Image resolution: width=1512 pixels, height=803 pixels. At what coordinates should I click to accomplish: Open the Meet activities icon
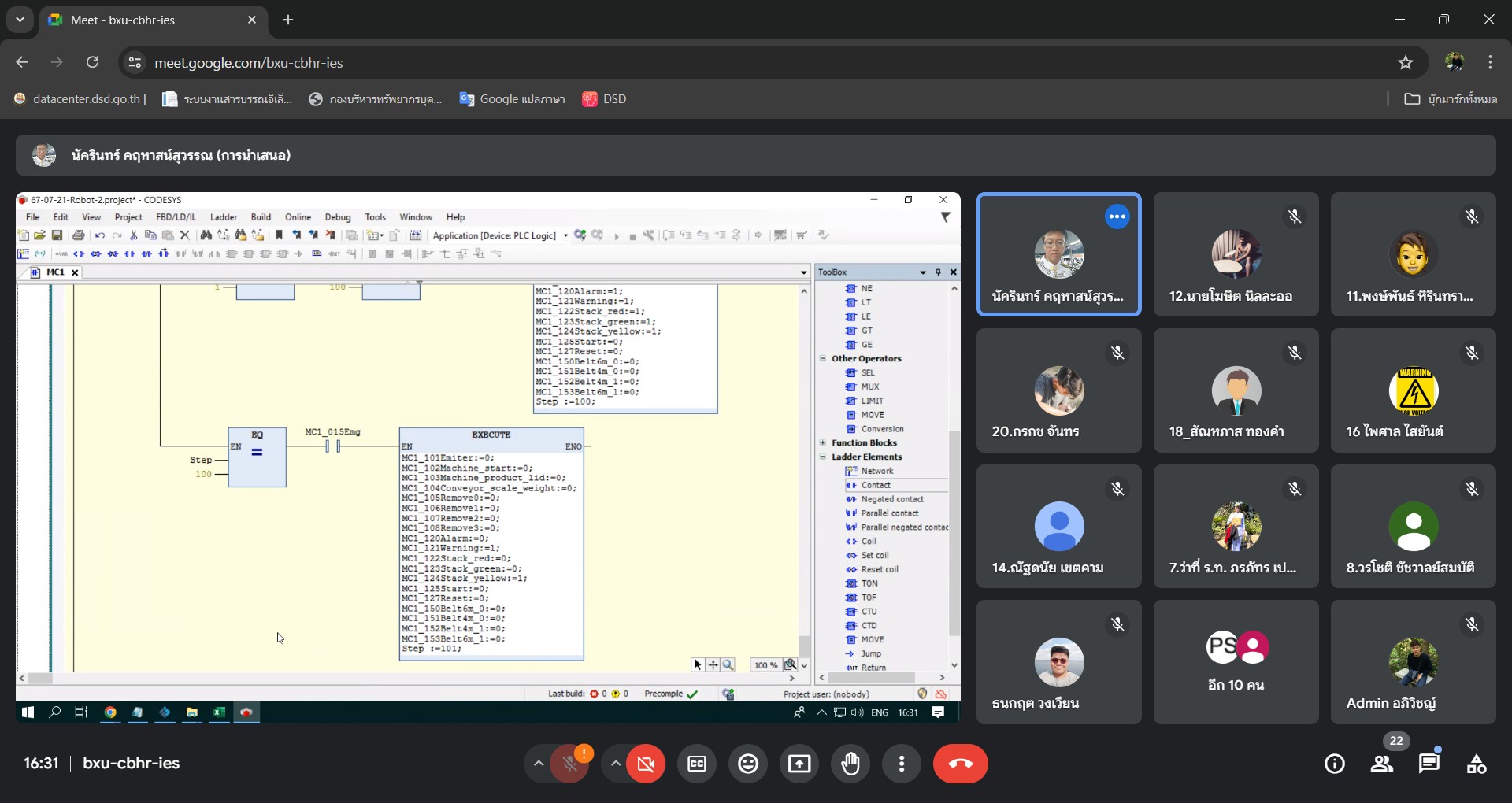(1477, 764)
